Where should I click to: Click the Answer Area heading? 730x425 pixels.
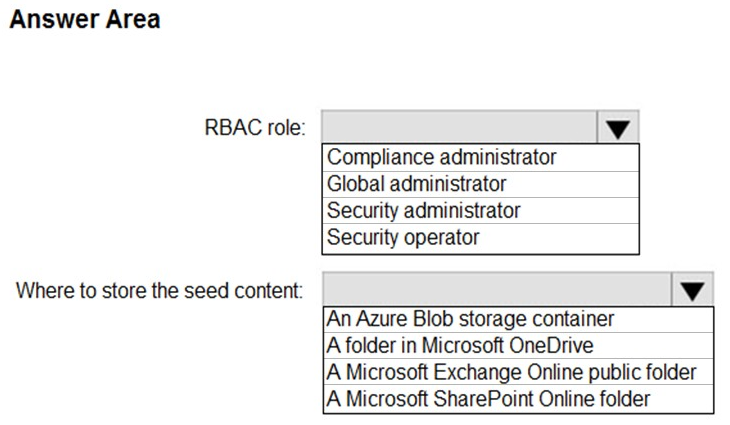coord(85,21)
